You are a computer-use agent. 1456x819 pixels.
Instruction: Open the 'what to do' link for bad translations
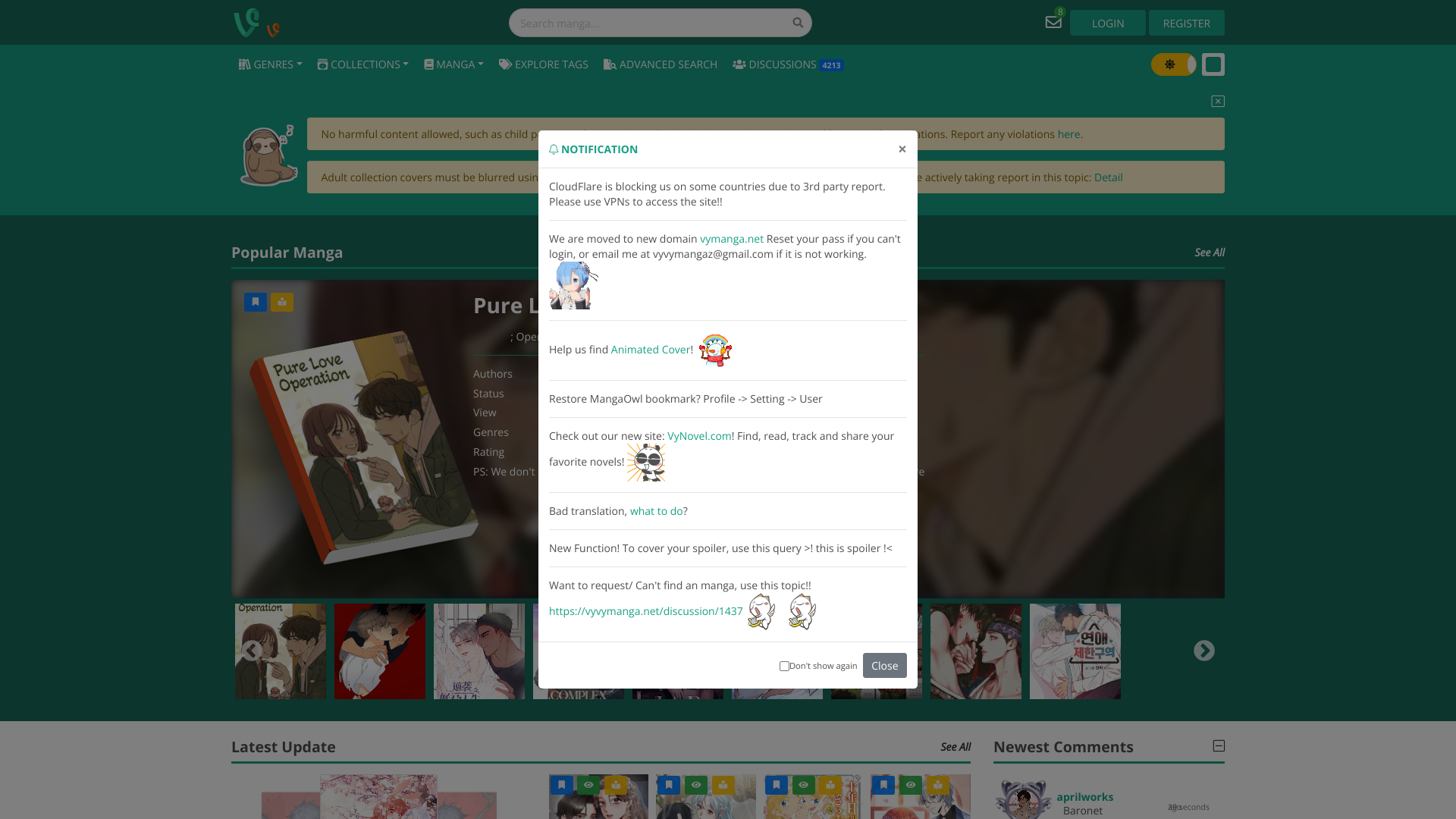[x=657, y=511]
